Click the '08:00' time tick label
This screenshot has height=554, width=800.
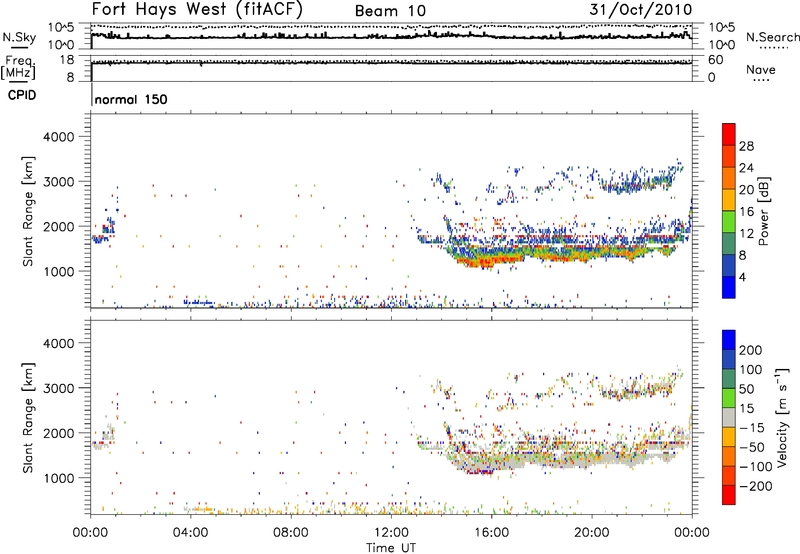pos(291,533)
